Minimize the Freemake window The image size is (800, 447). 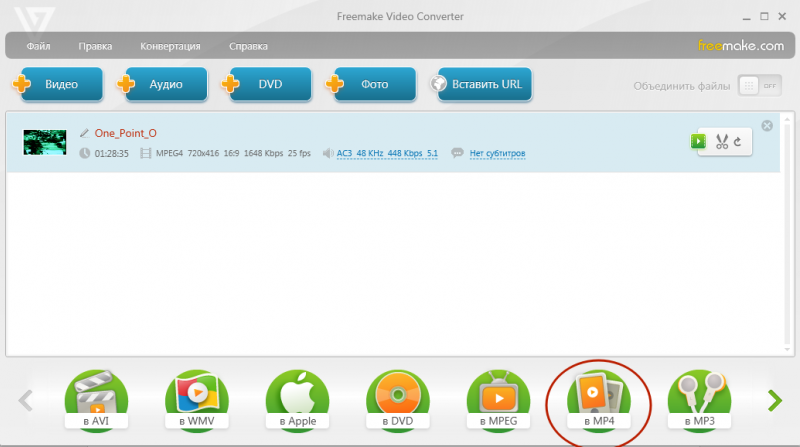746,17
